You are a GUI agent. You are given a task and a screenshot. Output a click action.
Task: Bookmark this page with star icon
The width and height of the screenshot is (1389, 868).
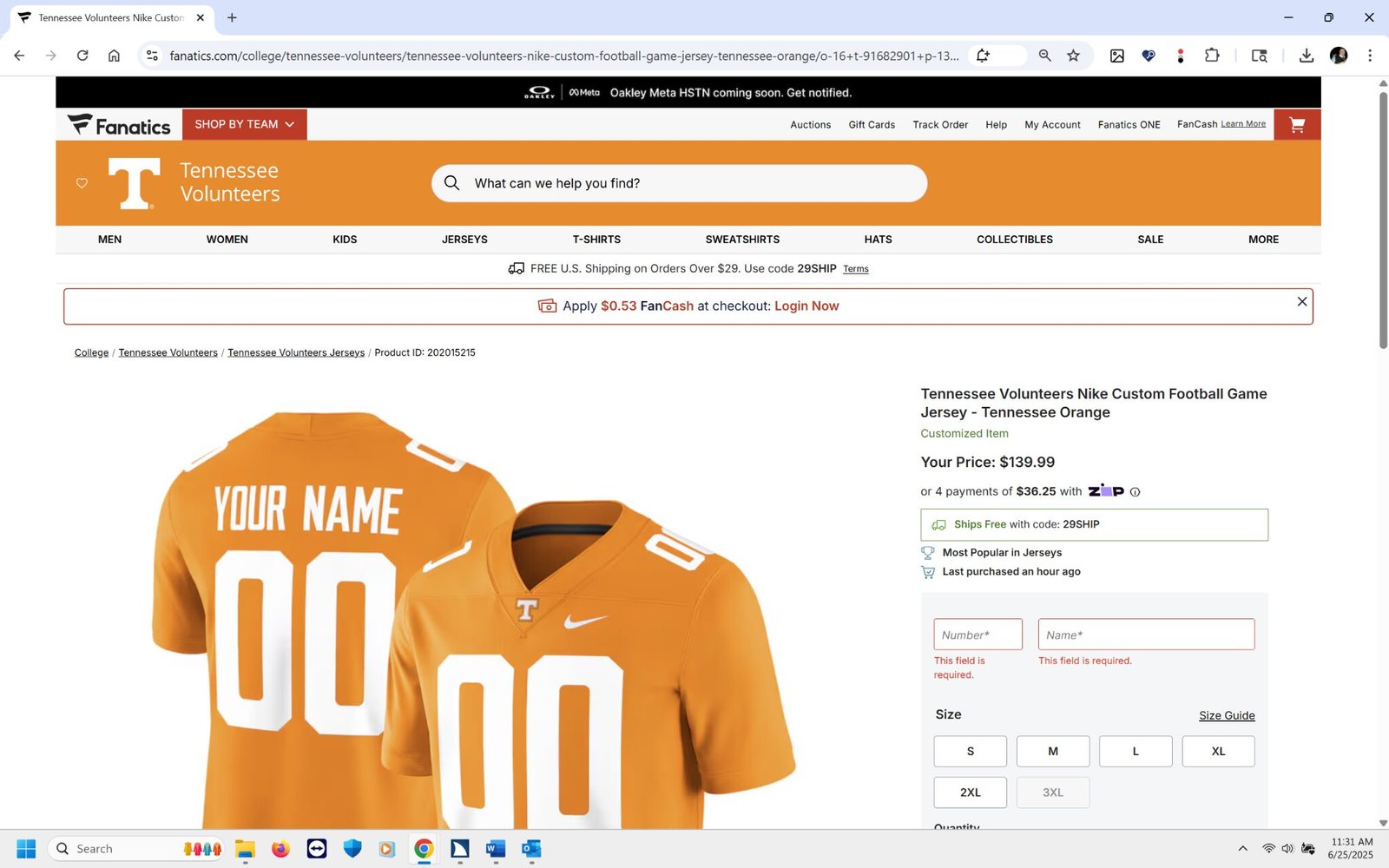(1073, 56)
